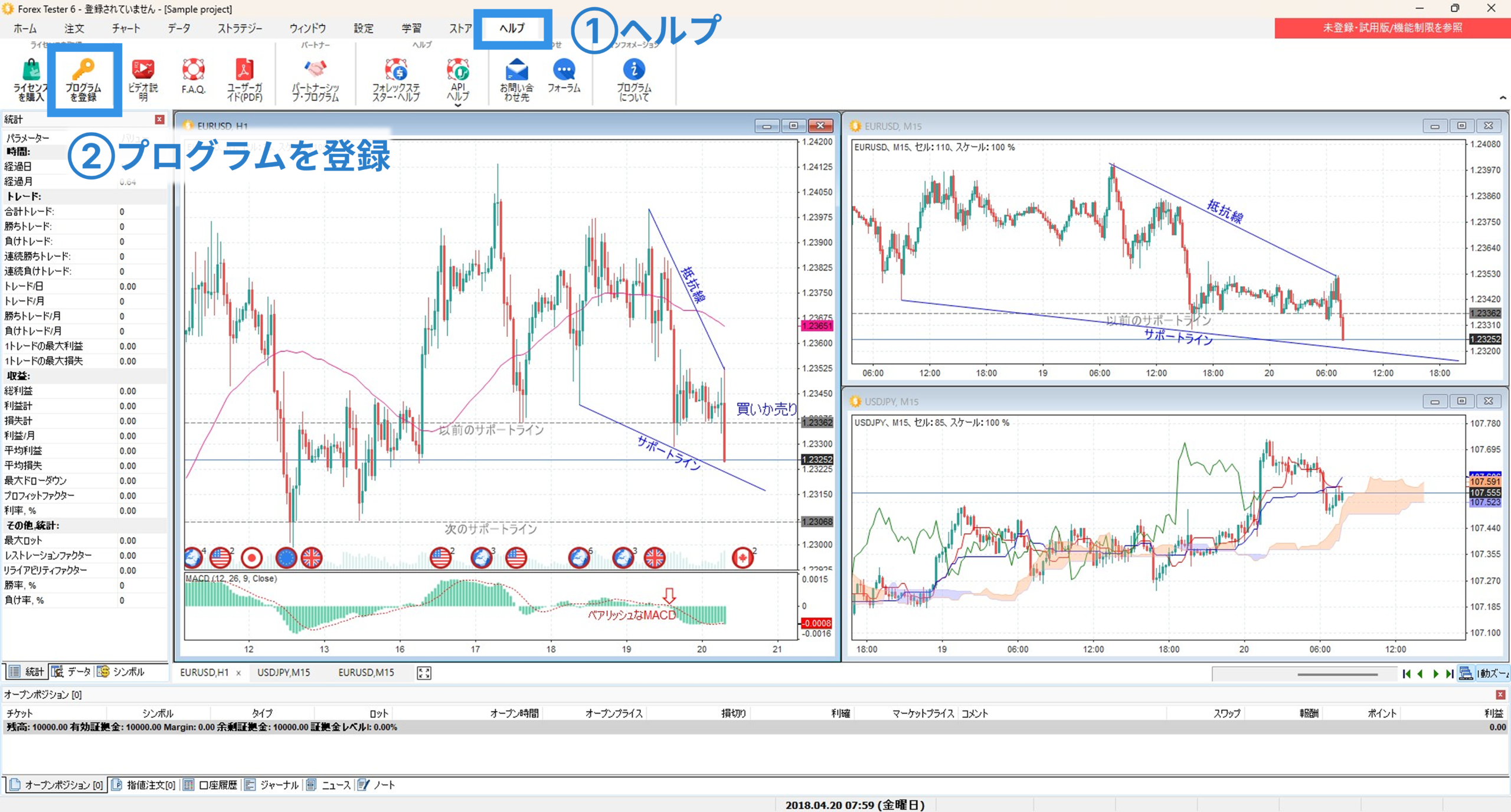Toggle the synchronized charts scroll button
This screenshot has height=812, width=1511.
click(1466, 673)
